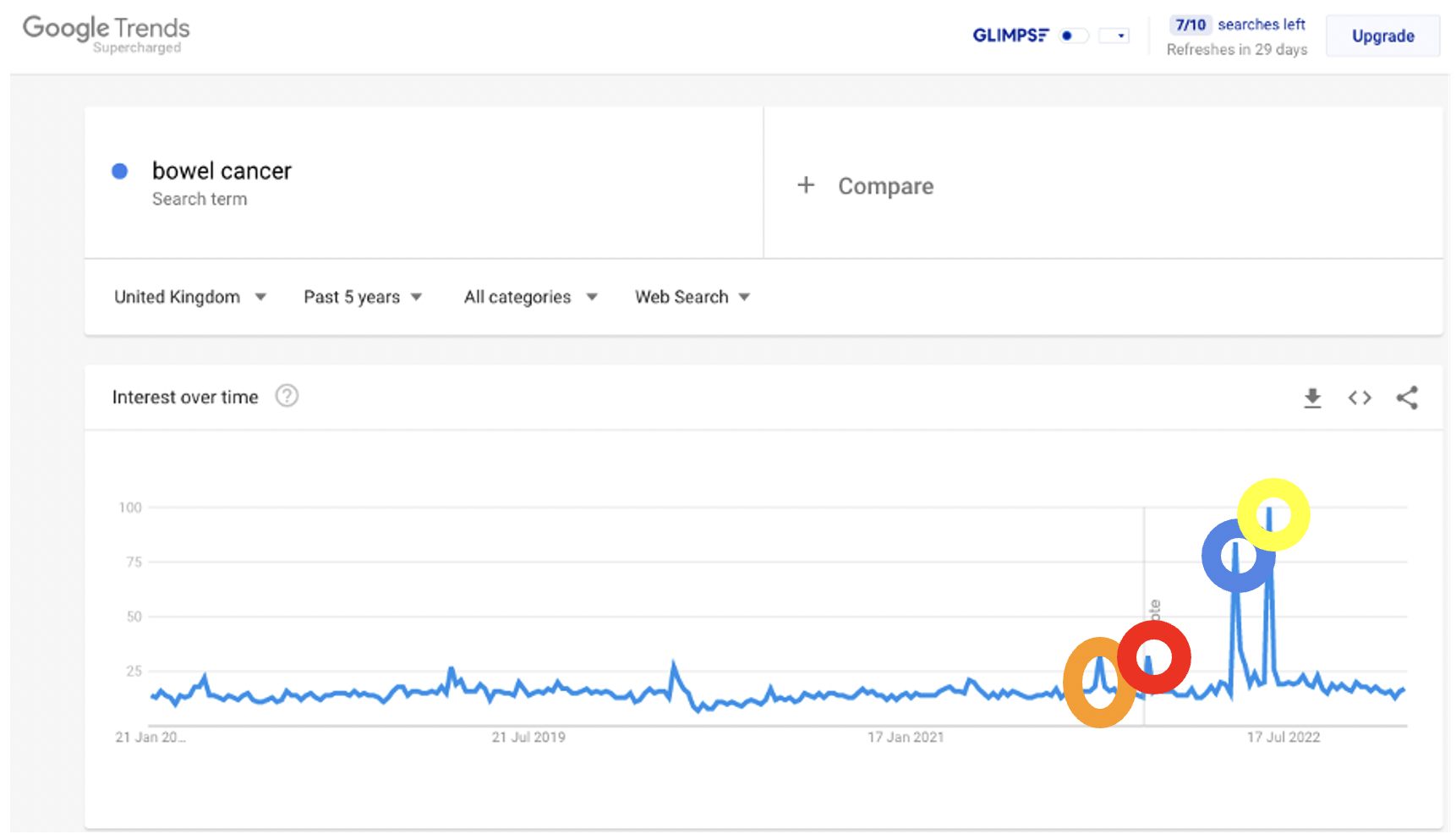
Task: Expand the Web Search type dropdown
Action: click(x=692, y=297)
